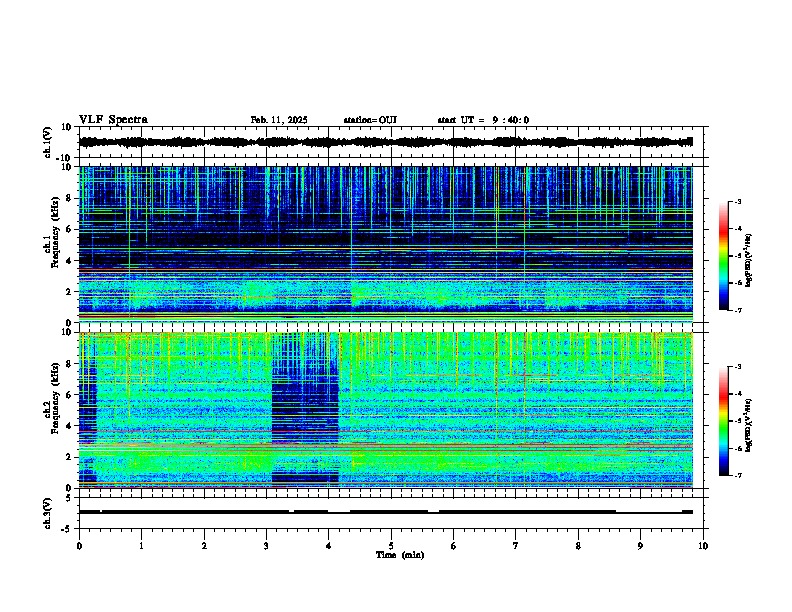
Task: Click the ch.2 spectrogram panel
Action: point(386,410)
